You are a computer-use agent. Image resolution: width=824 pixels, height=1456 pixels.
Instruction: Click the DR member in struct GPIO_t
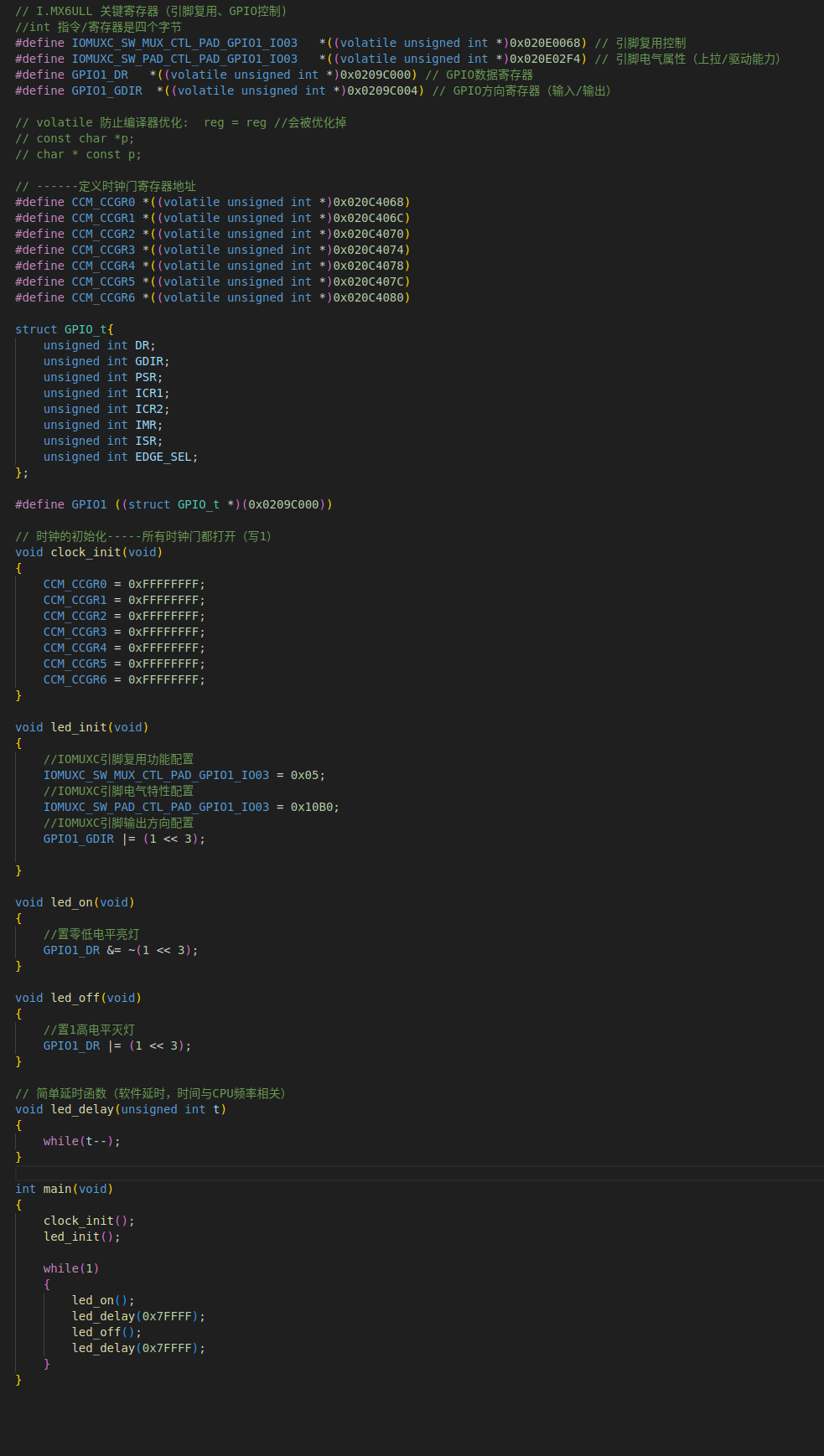(x=142, y=345)
